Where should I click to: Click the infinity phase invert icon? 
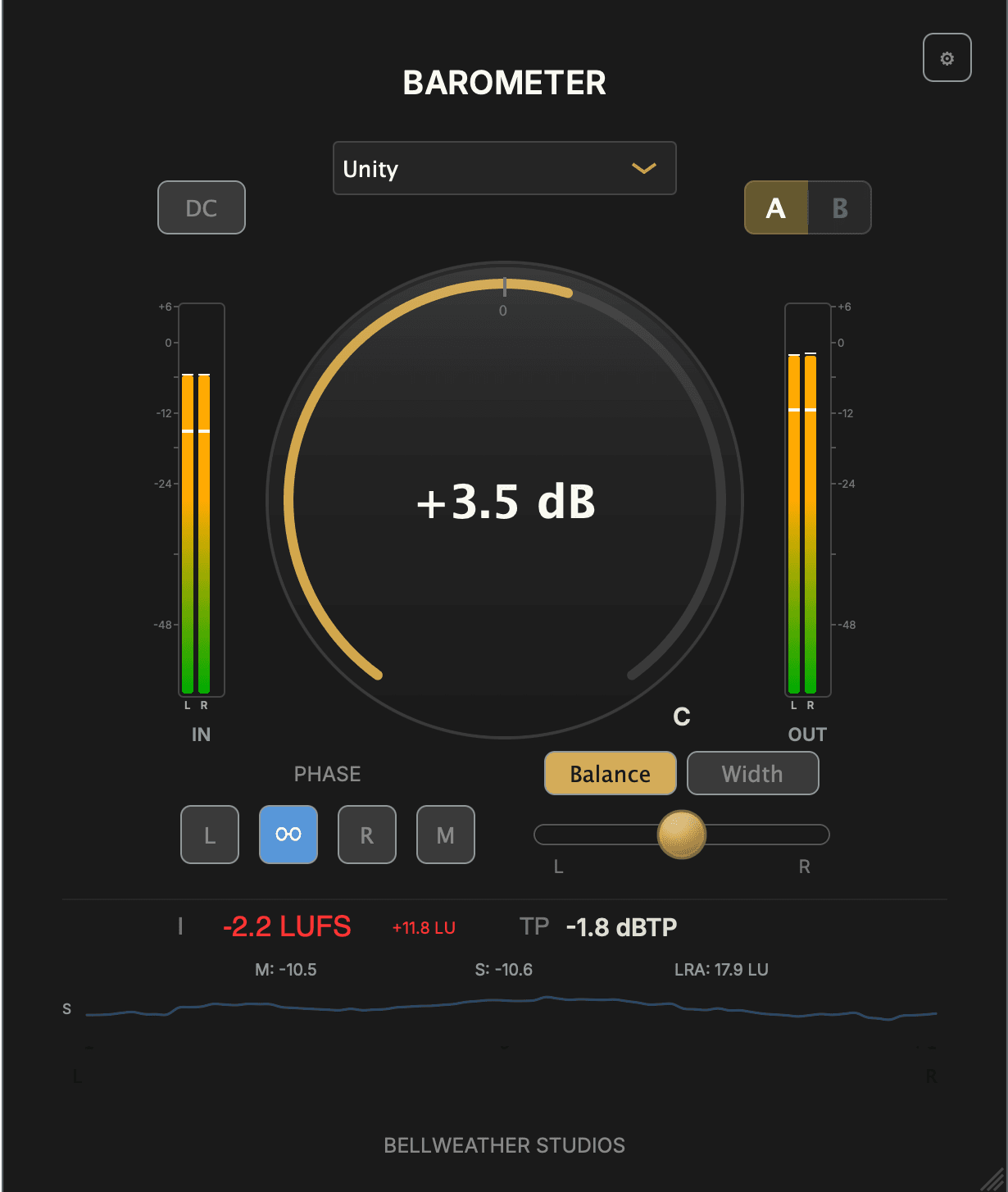288,835
